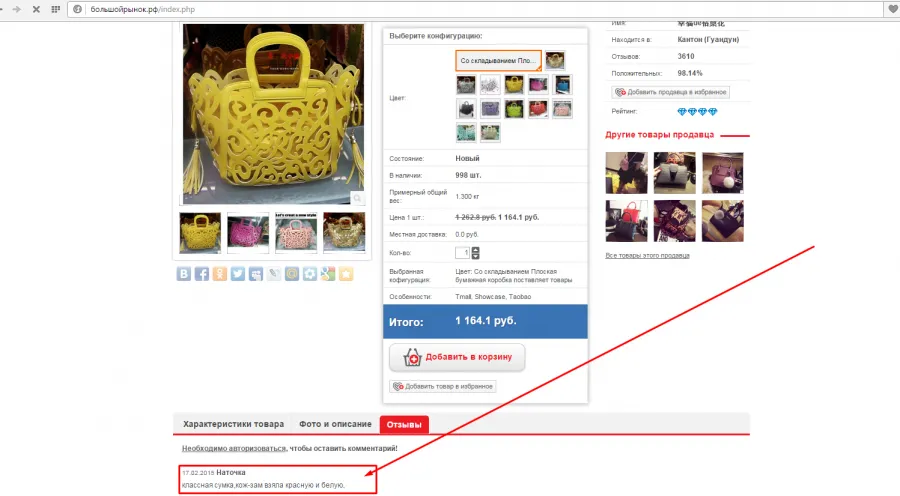Click the magnifier icon on product photo
The height and width of the screenshot is (496, 900).
tap(357, 198)
